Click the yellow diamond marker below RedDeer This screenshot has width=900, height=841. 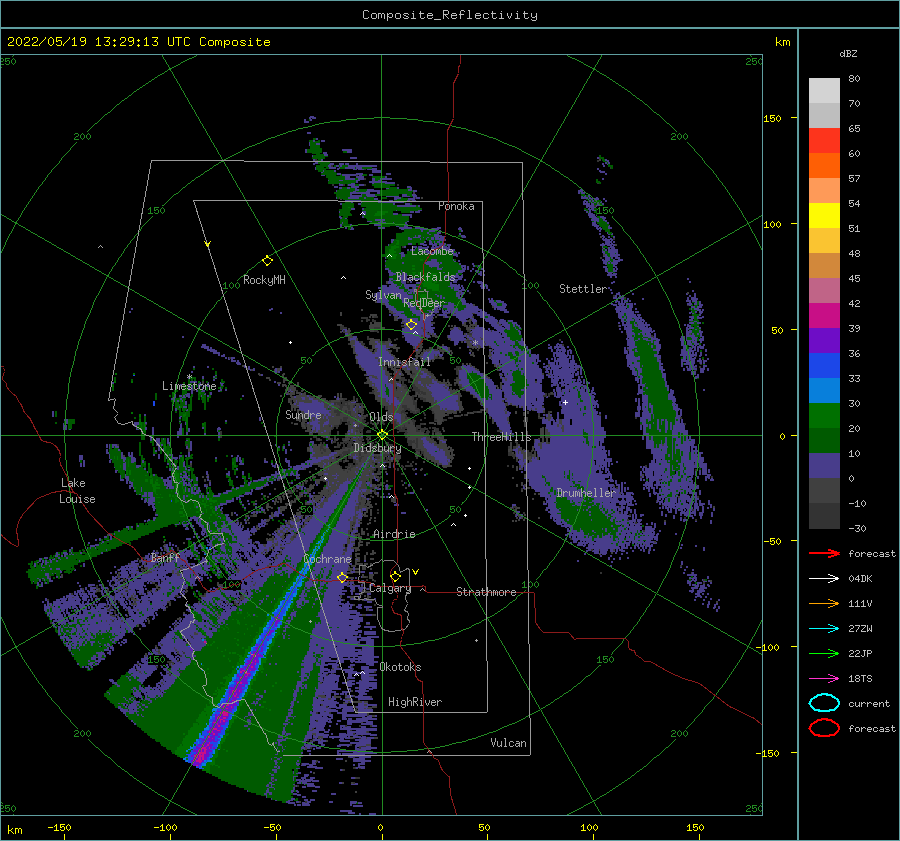pos(411,325)
